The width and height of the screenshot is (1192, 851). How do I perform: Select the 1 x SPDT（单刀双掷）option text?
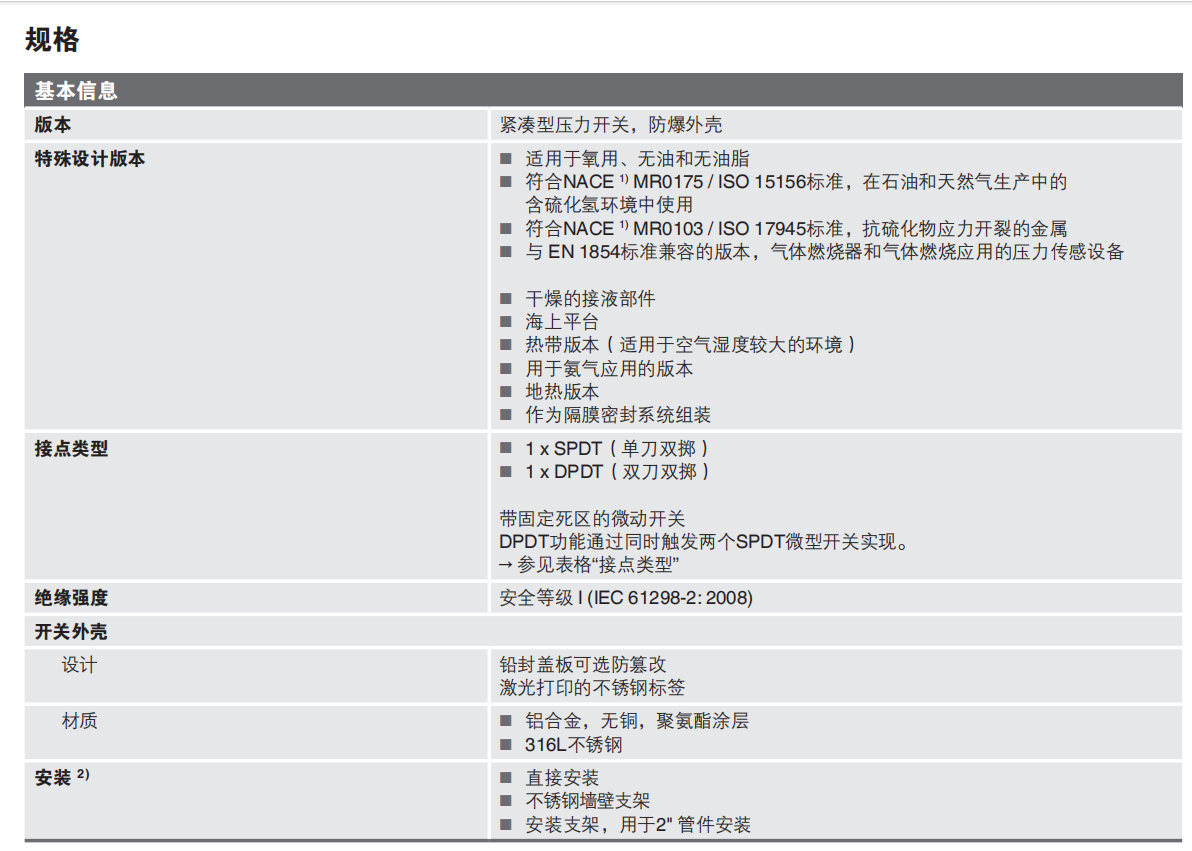coord(617,449)
